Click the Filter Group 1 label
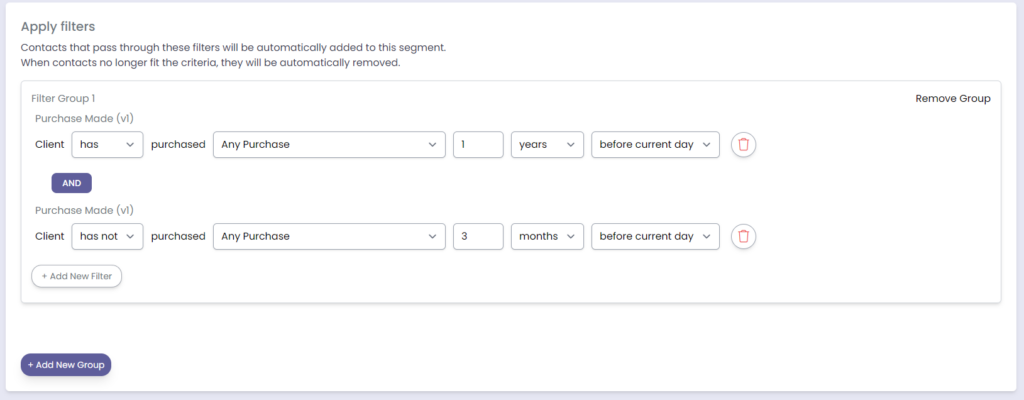The width and height of the screenshot is (1024, 400). coord(63,99)
